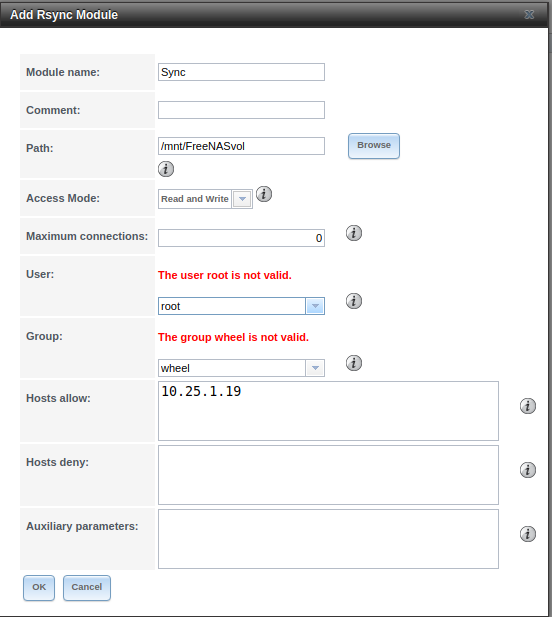The height and width of the screenshot is (617, 552).
Task: Click into the empty Comment field
Action: (241, 110)
